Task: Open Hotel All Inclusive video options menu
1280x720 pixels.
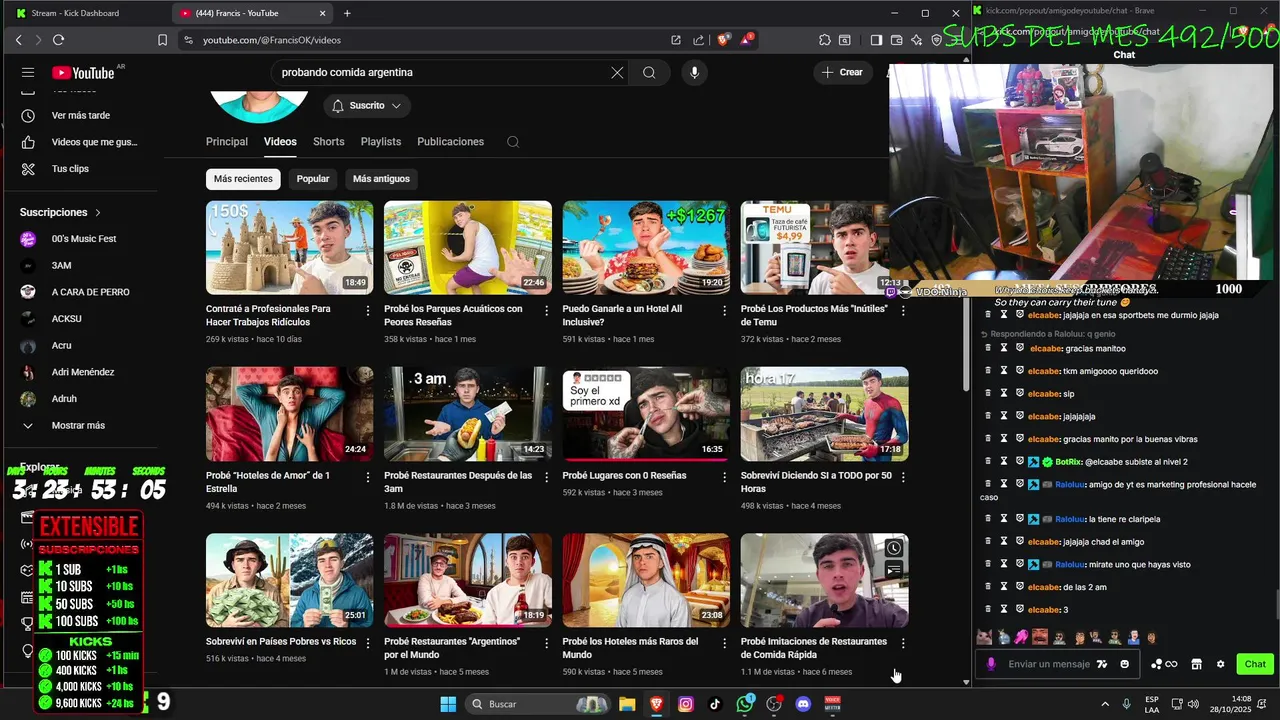Action: click(725, 311)
